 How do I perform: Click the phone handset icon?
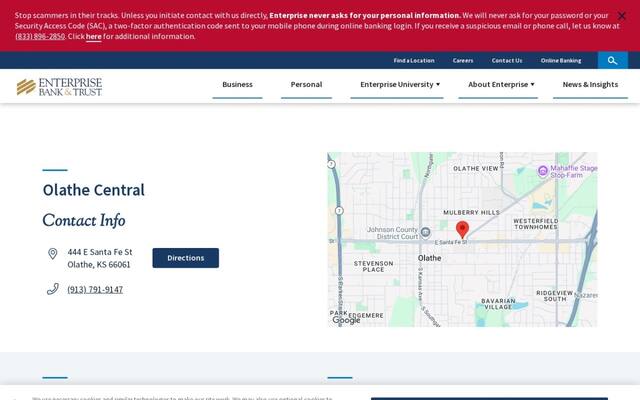coord(53,289)
